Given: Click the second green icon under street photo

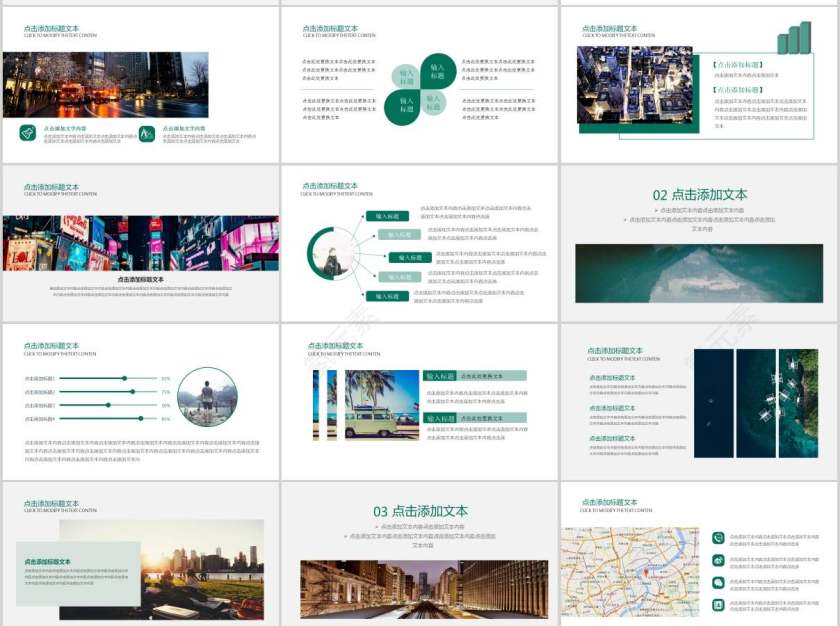Looking at the screenshot, I should [147, 133].
